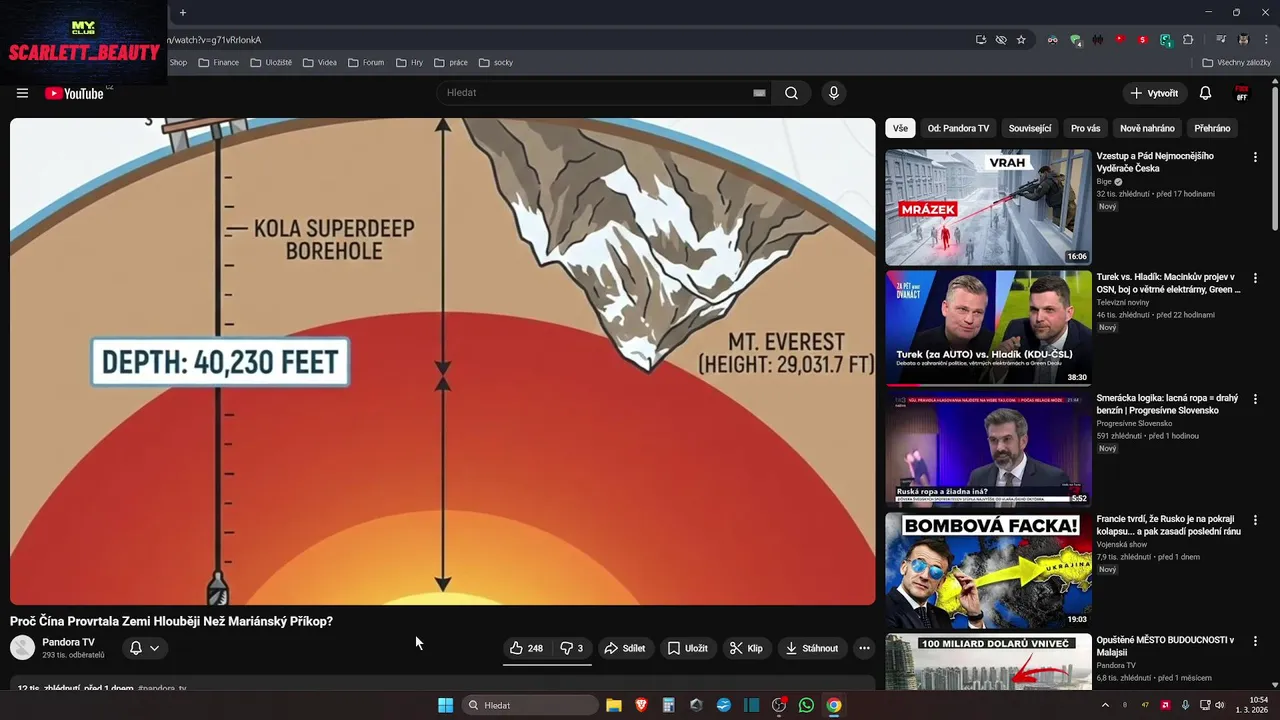This screenshot has height=720, width=1280.
Task: Open File Explorer from taskbar
Action: click(x=614, y=705)
